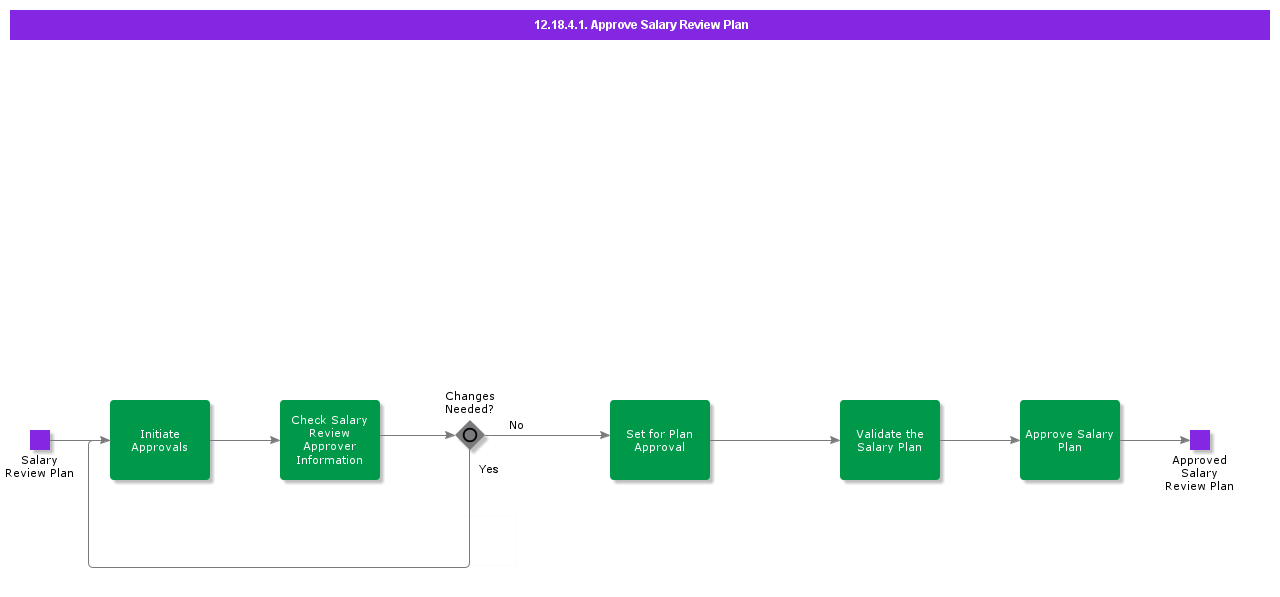Click the 'No' branch label
This screenshot has height=597, width=1280.
[516, 425]
